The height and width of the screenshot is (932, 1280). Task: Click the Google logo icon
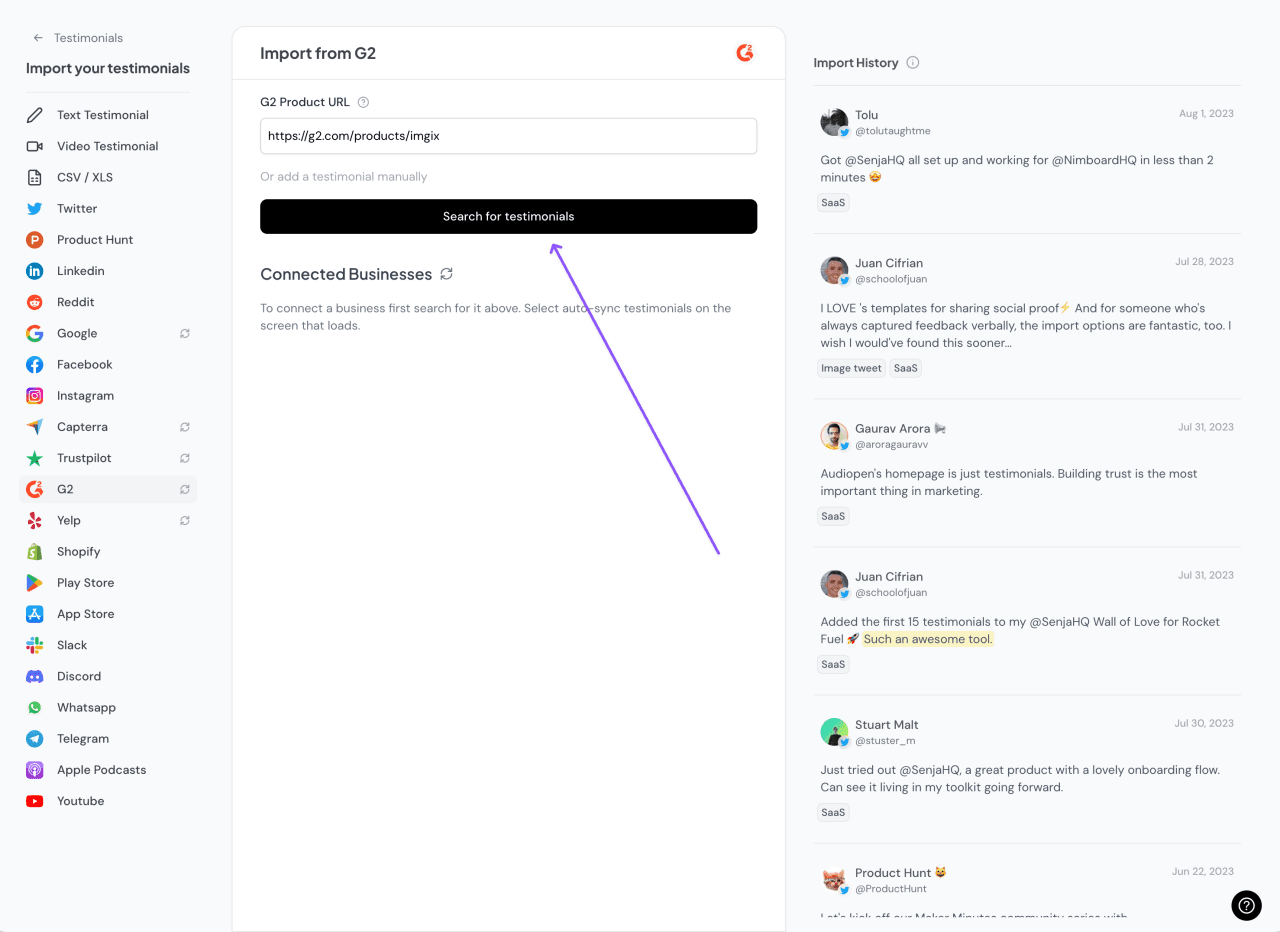(35, 333)
